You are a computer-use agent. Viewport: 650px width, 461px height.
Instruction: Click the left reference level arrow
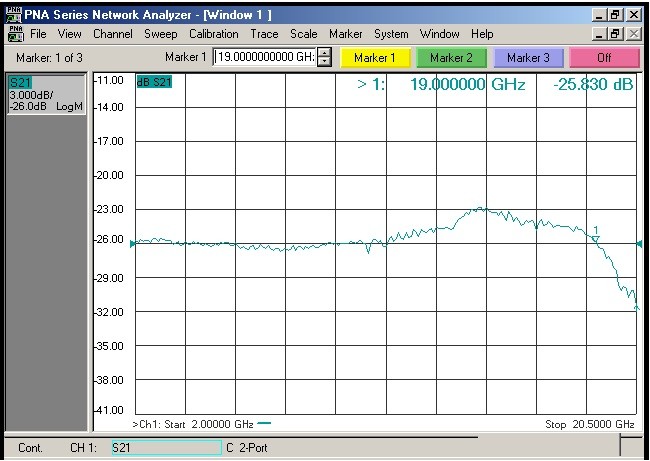(x=133, y=244)
